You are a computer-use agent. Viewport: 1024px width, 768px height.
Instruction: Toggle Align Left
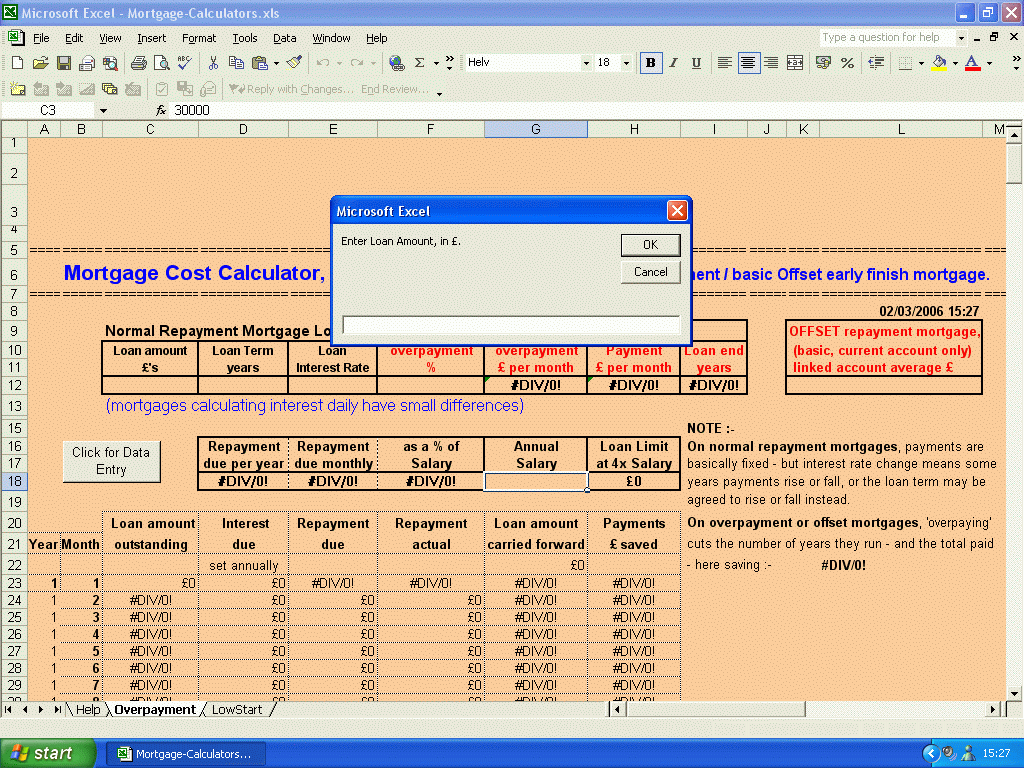point(724,63)
